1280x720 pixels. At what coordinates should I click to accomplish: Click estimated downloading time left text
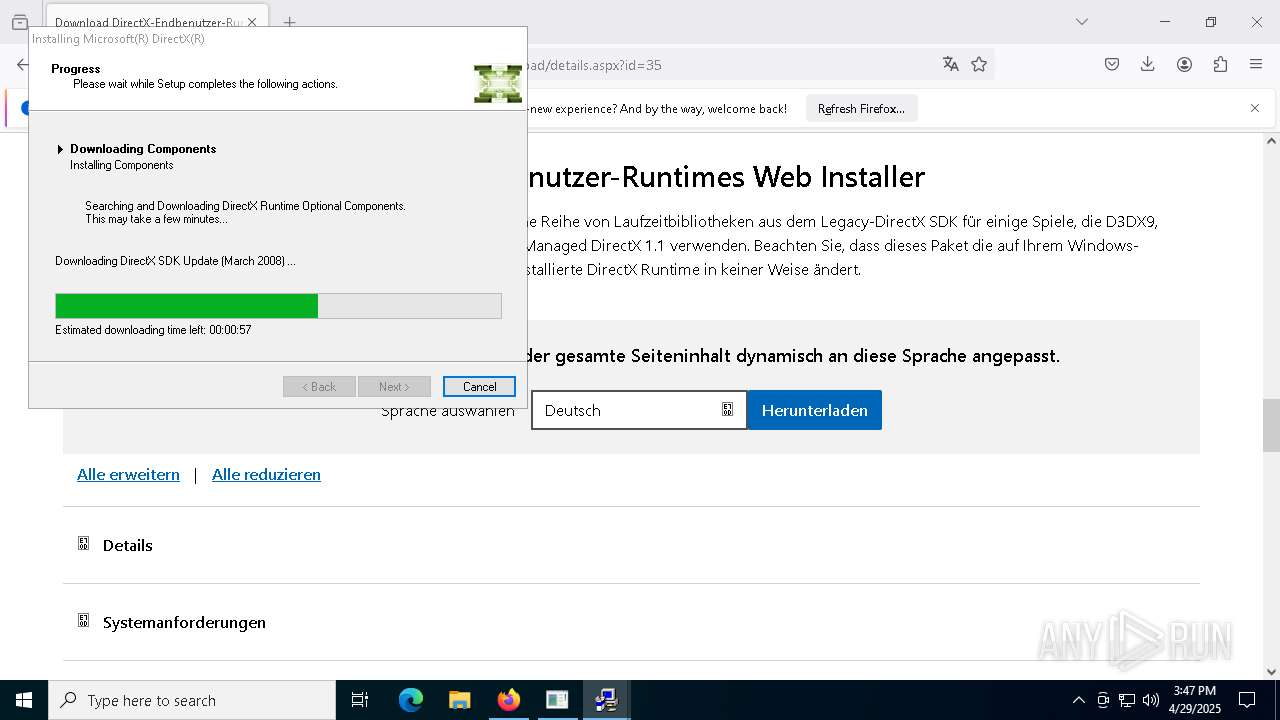pyautogui.click(x=153, y=330)
